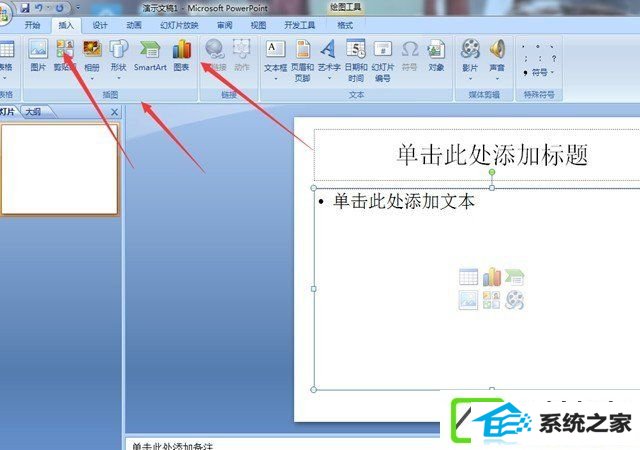Viewport: 640px width, 450px height.
Task: Close the slides/outline pane
Action: pos(114,112)
